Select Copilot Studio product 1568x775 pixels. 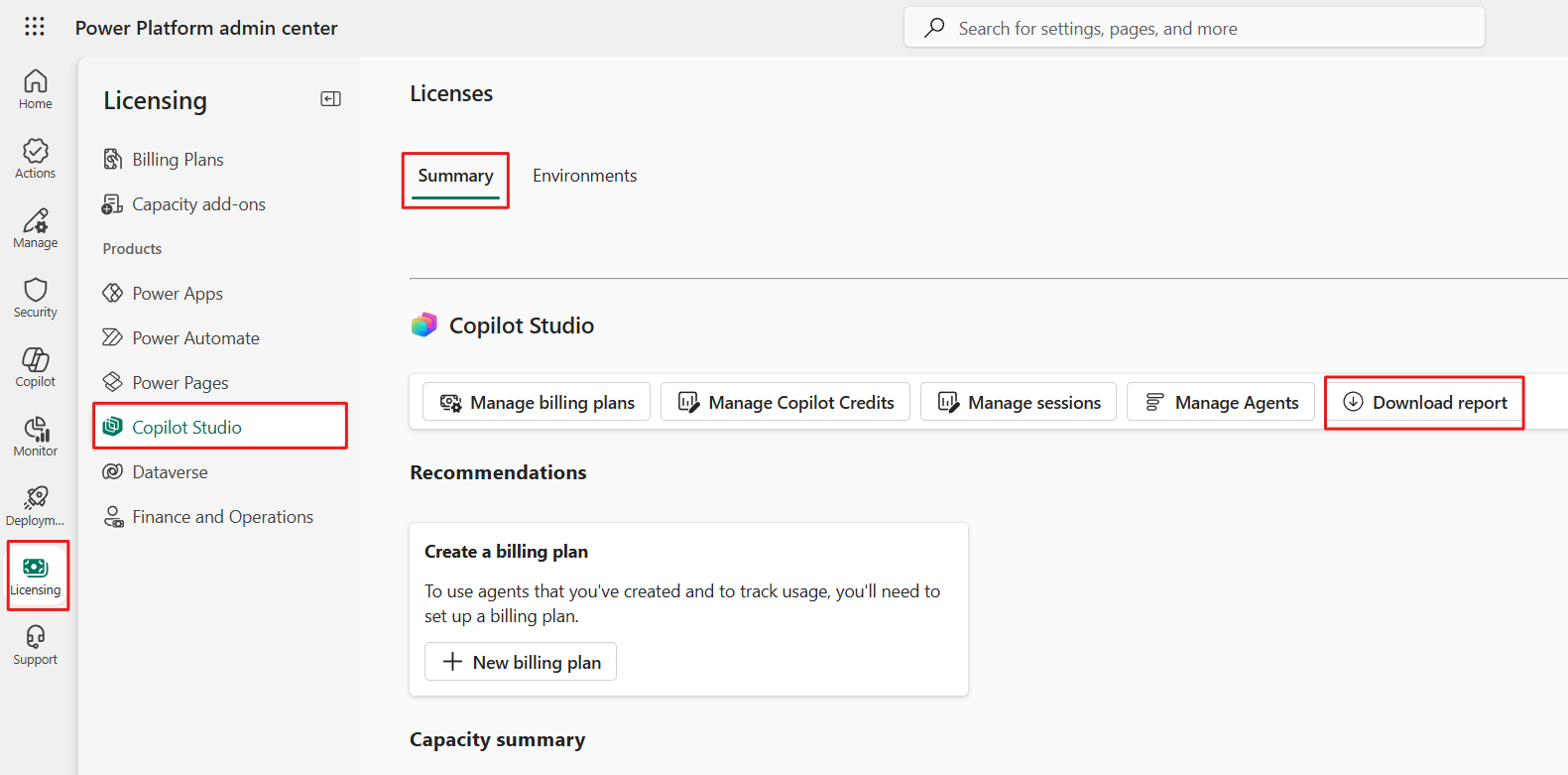click(x=220, y=427)
